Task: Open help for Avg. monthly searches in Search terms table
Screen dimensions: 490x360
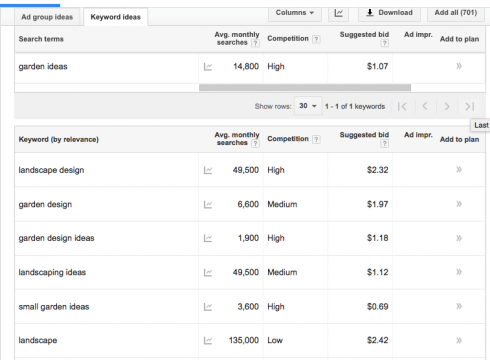Action: (x=255, y=43)
